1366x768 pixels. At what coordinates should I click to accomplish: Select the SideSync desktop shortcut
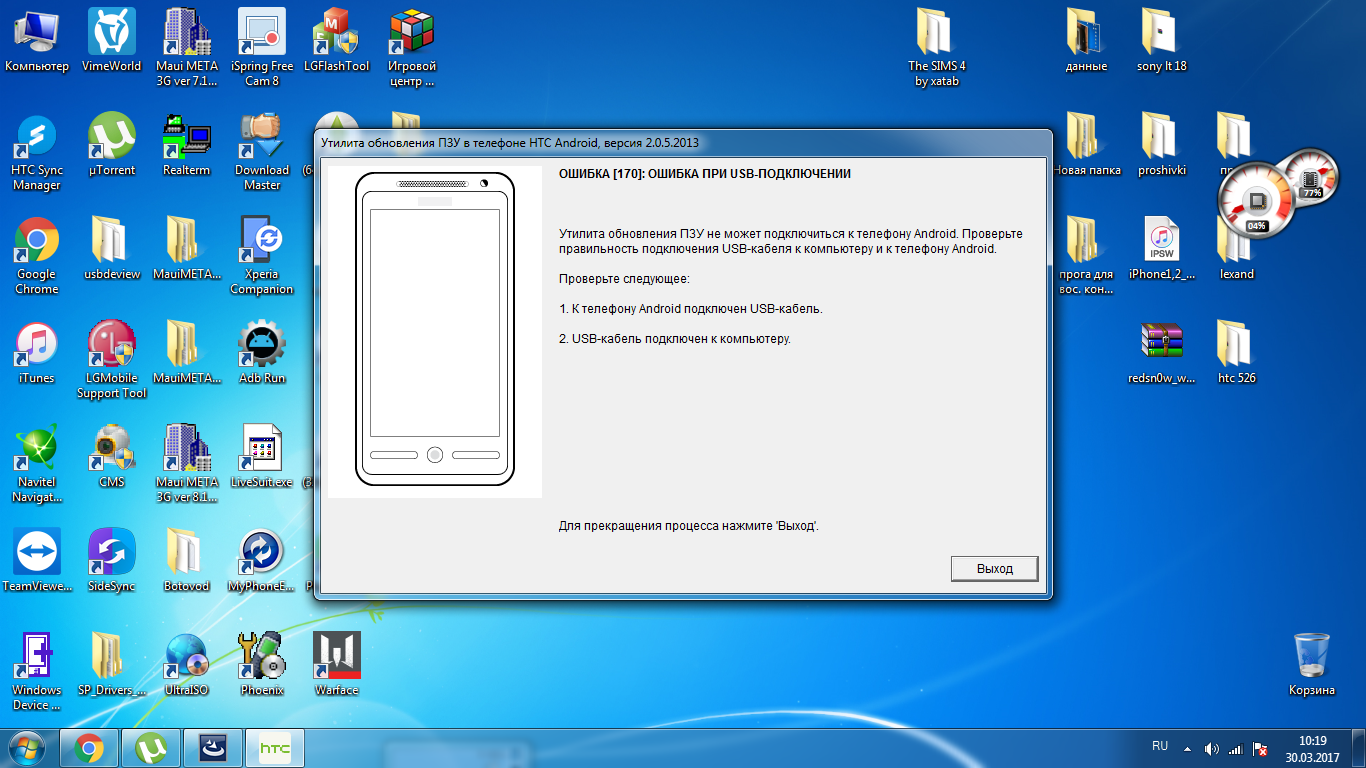(112, 561)
